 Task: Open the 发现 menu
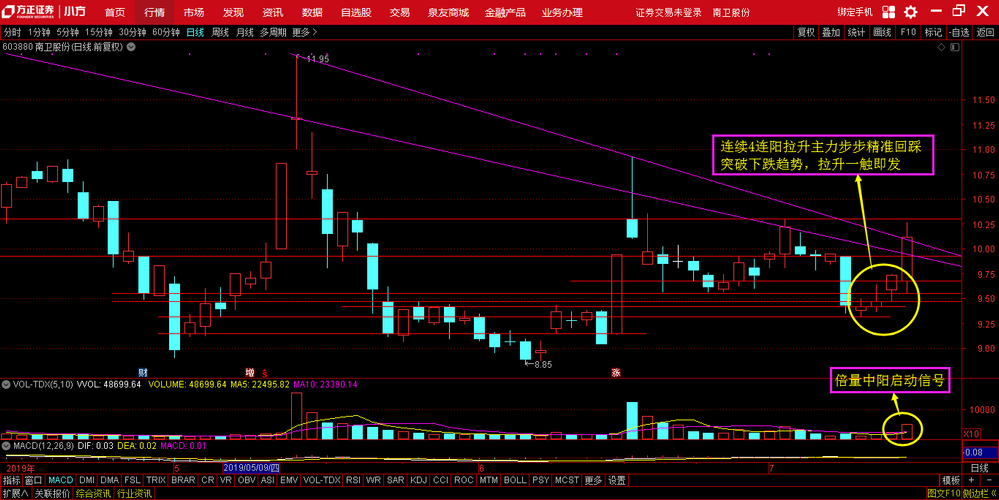[x=233, y=13]
